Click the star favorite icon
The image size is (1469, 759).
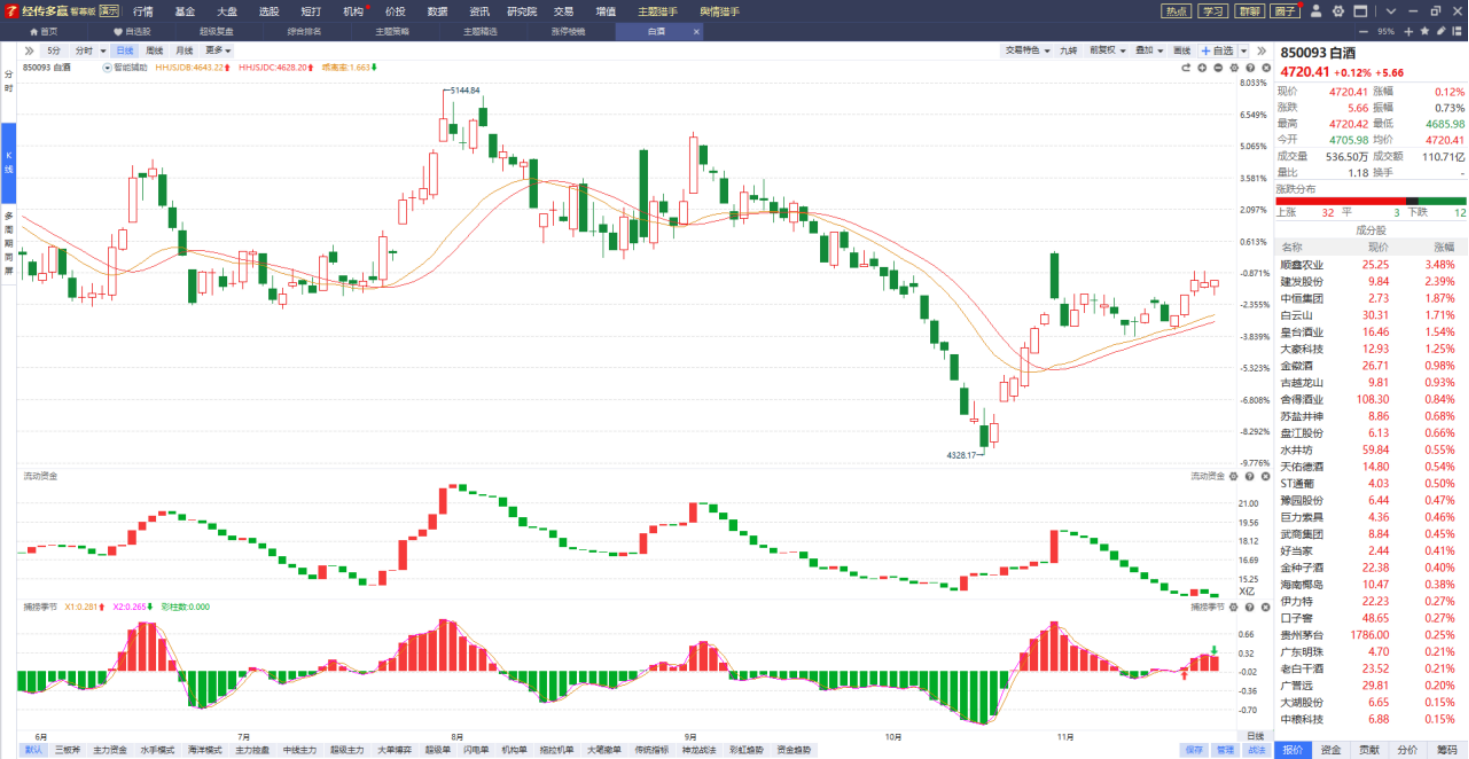(x=1425, y=31)
